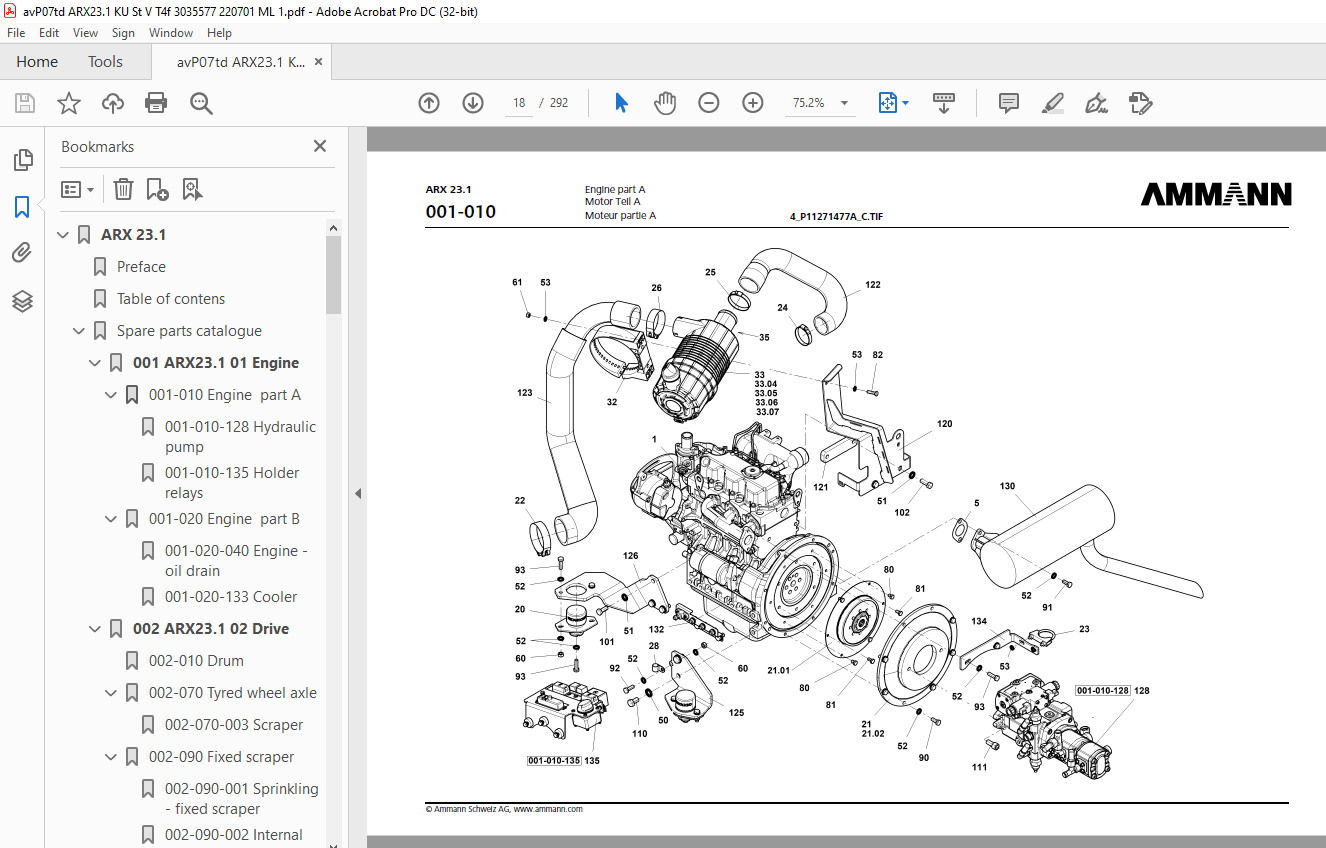Open the 002-070-003 Scraper bookmark
Viewport: 1326px width, 848px height.
pos(234,725)
